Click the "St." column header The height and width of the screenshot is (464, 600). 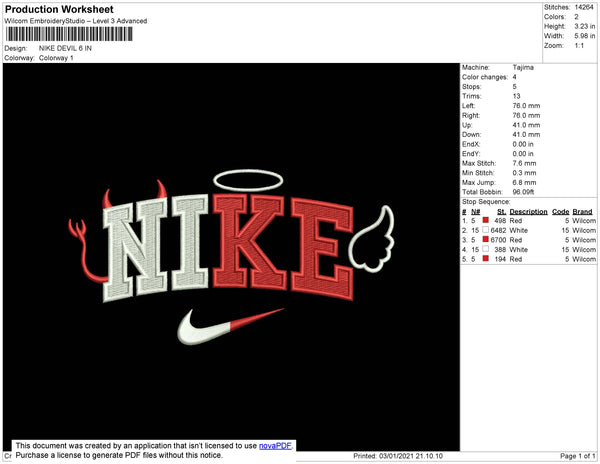501,212
